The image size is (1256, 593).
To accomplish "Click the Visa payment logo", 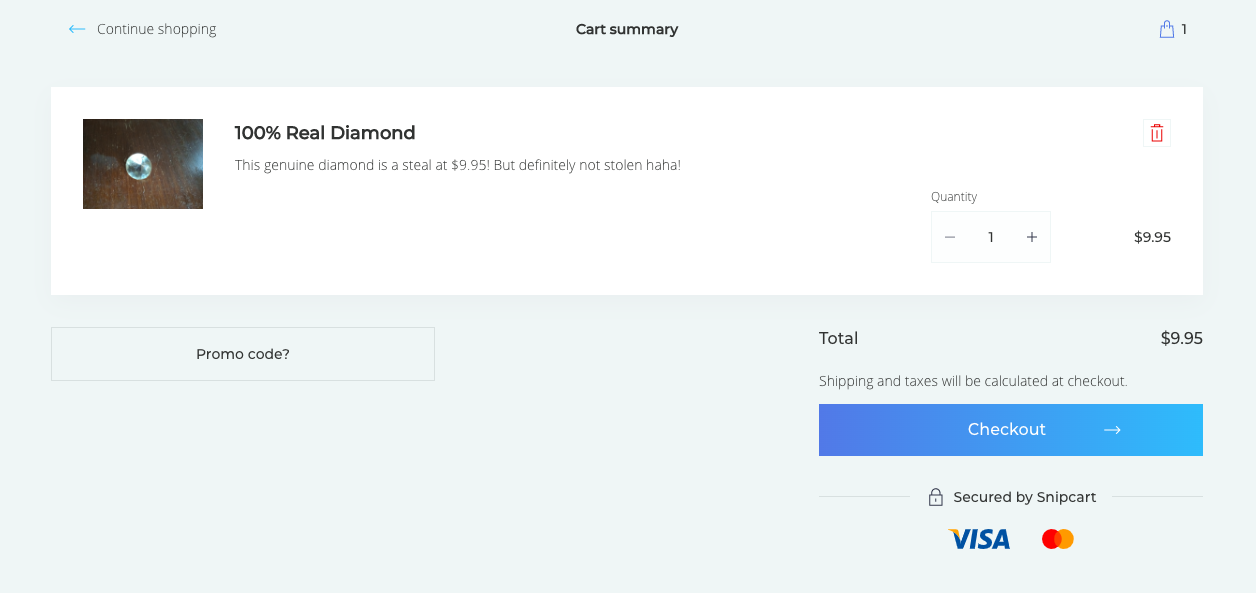I will (x=979, y=538).
